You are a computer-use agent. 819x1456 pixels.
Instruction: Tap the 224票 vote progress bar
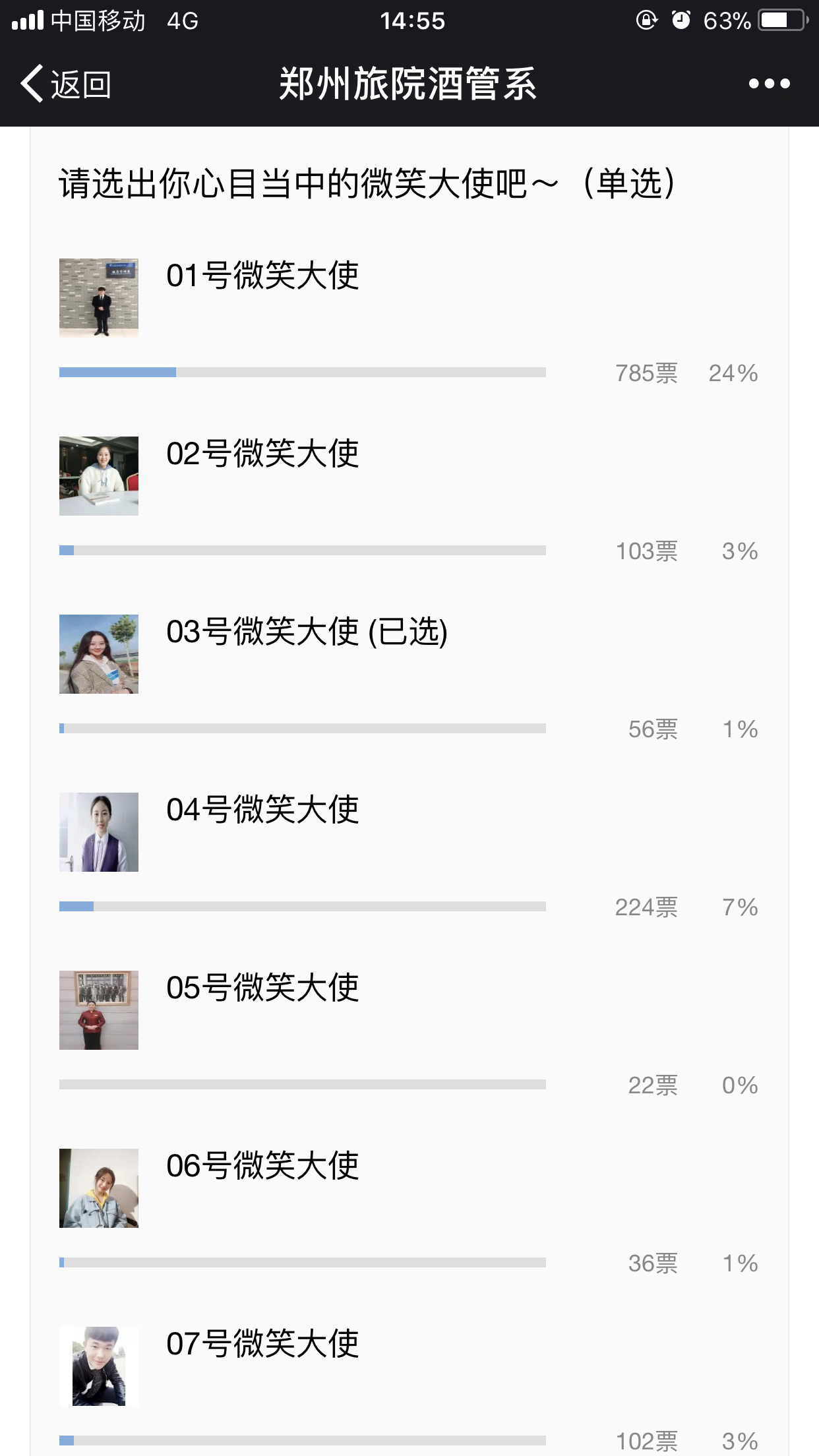click(x=302, y=907)
